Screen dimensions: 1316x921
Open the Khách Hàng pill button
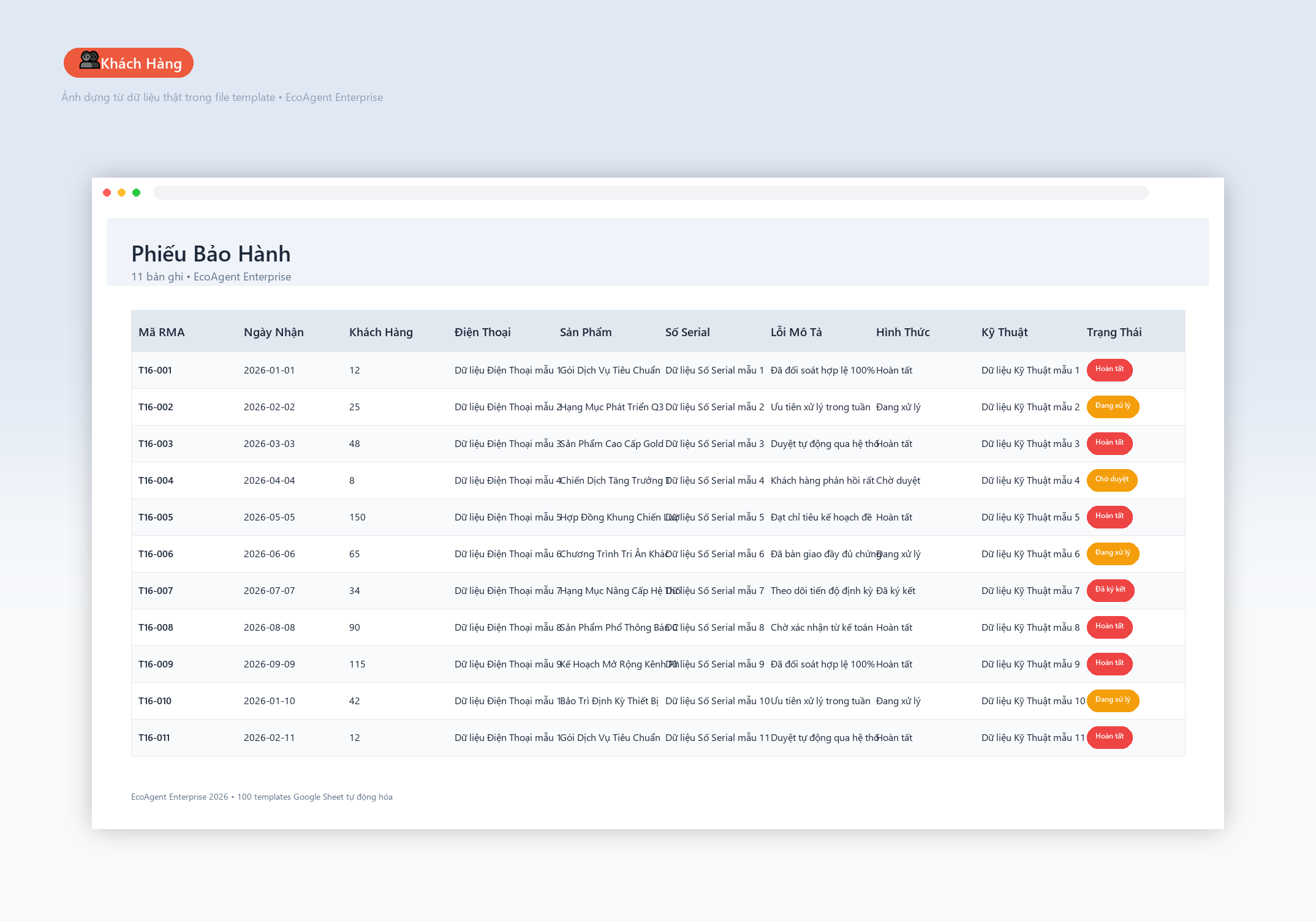[x=129, y=63]
